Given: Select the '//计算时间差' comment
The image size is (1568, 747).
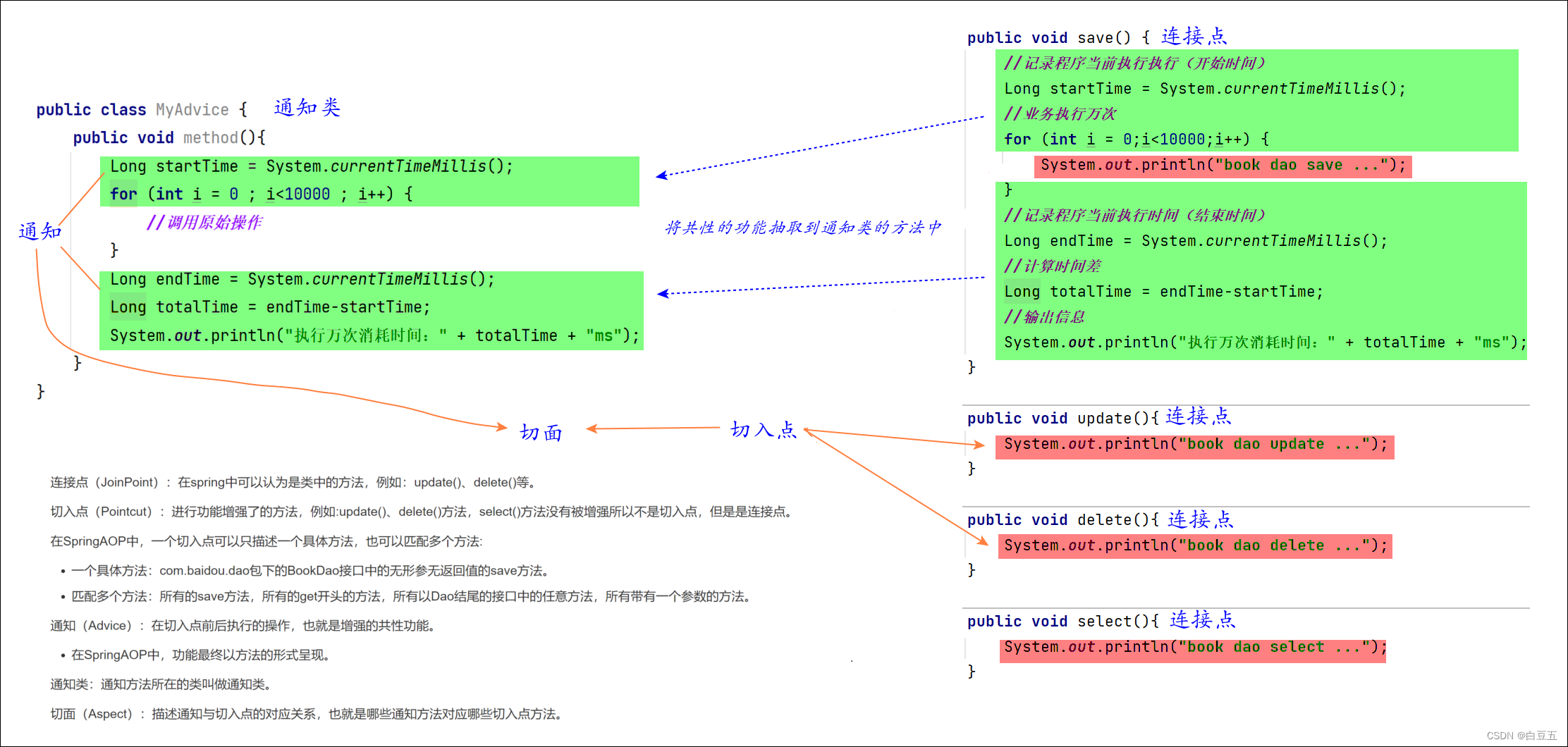Looking at the screenshot, I should (1053, 266).
